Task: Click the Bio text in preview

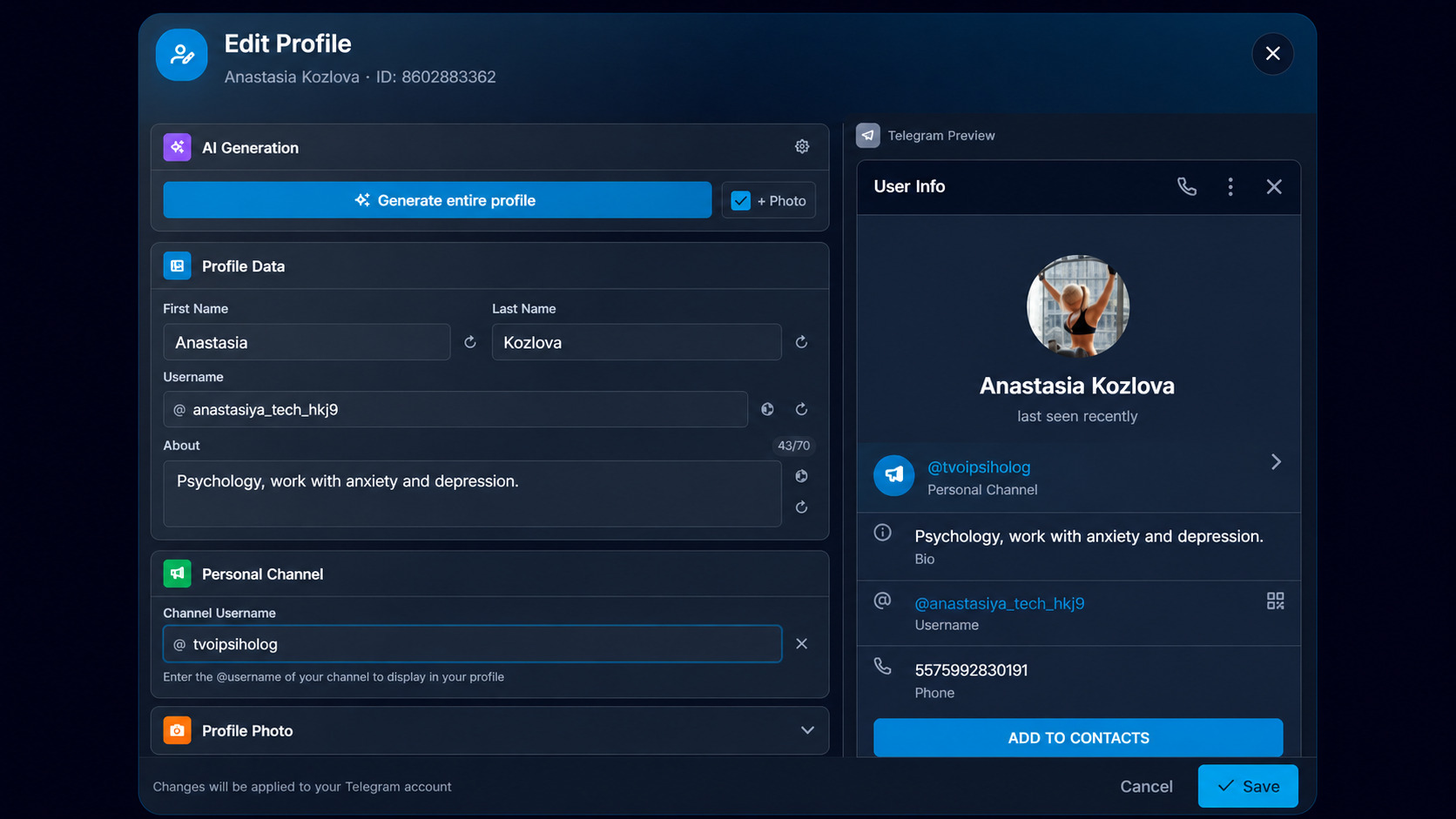Action: click(1089, 536)
